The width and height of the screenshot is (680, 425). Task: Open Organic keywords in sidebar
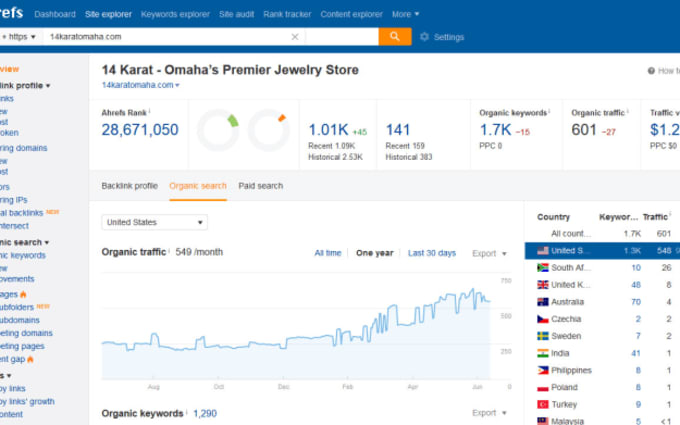point(23,255)
